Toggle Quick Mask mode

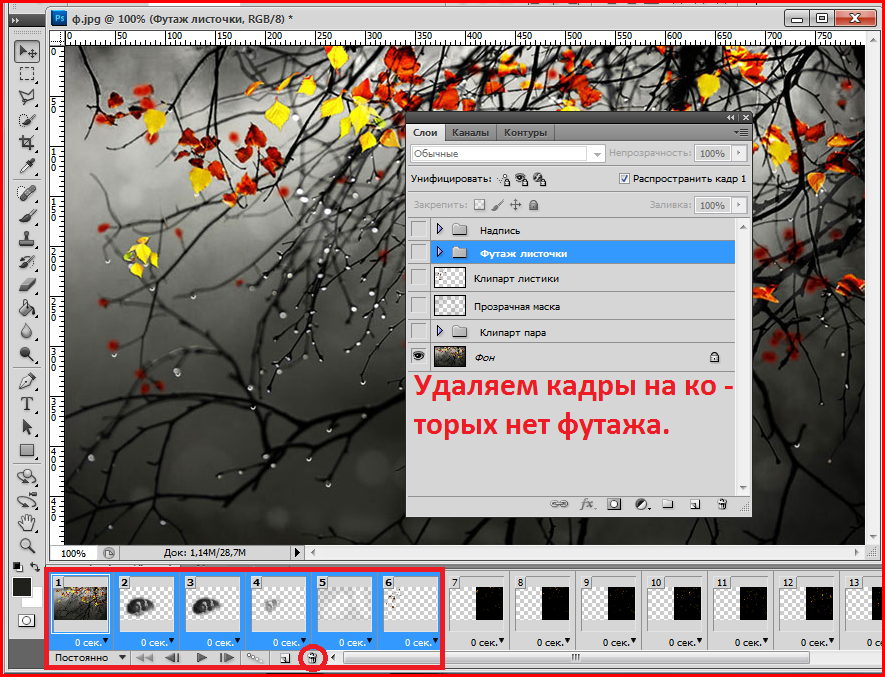[27, 621]
